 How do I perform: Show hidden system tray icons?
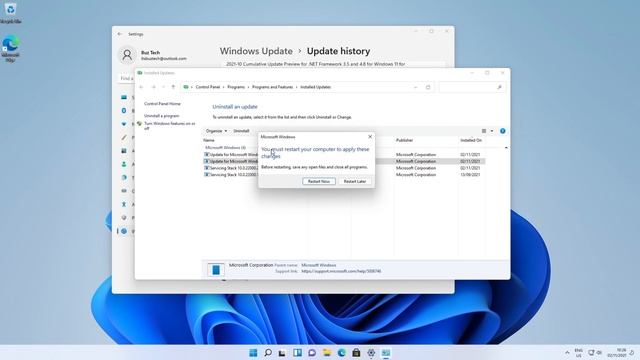coord(567,353)
